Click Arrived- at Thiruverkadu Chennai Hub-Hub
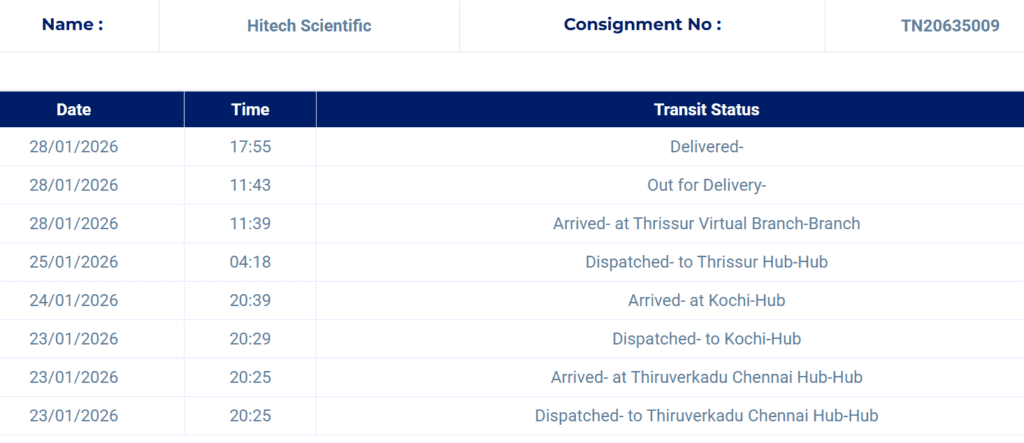1024x443 pixels. click(706, 377)
